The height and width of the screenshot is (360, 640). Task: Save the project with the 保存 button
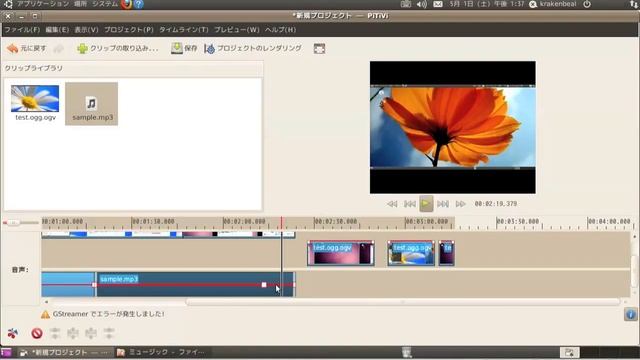(x=184, y=48)
